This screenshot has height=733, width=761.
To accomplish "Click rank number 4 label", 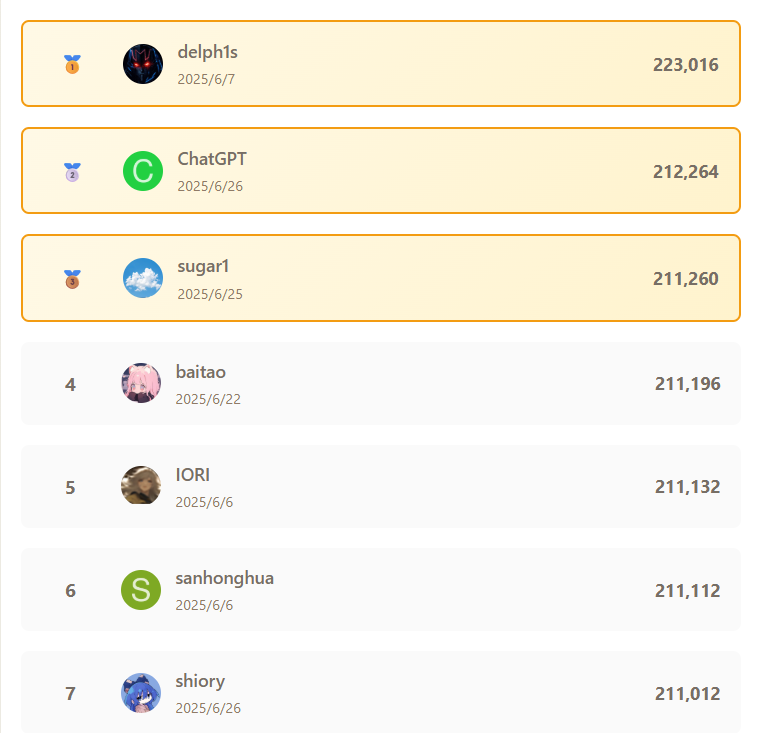I will (70, 384).
